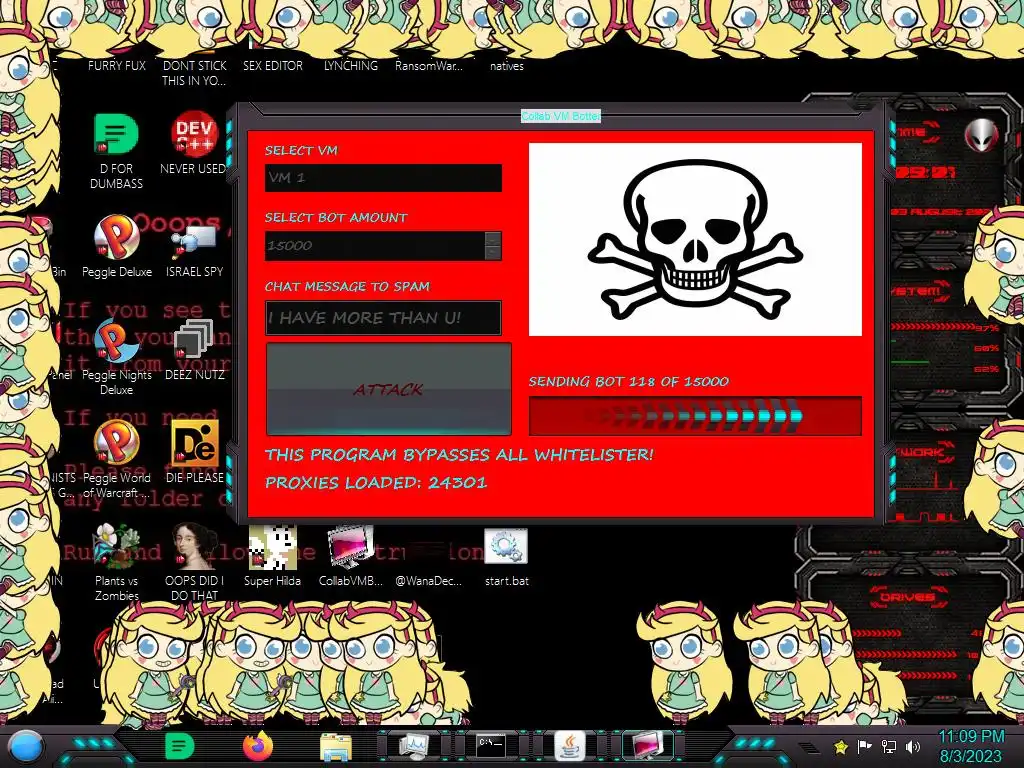Click the skull and crossbones image
The width and height of the screenshot is (1024, 768).
pyautogui.click(x=695, y=240)
